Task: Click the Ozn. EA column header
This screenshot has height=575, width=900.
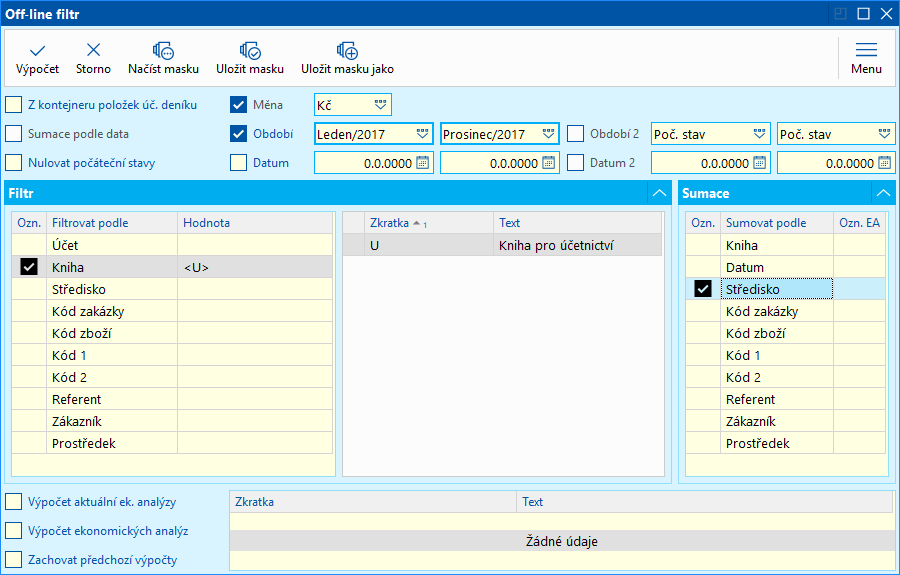Action: [x=859, y=223]
